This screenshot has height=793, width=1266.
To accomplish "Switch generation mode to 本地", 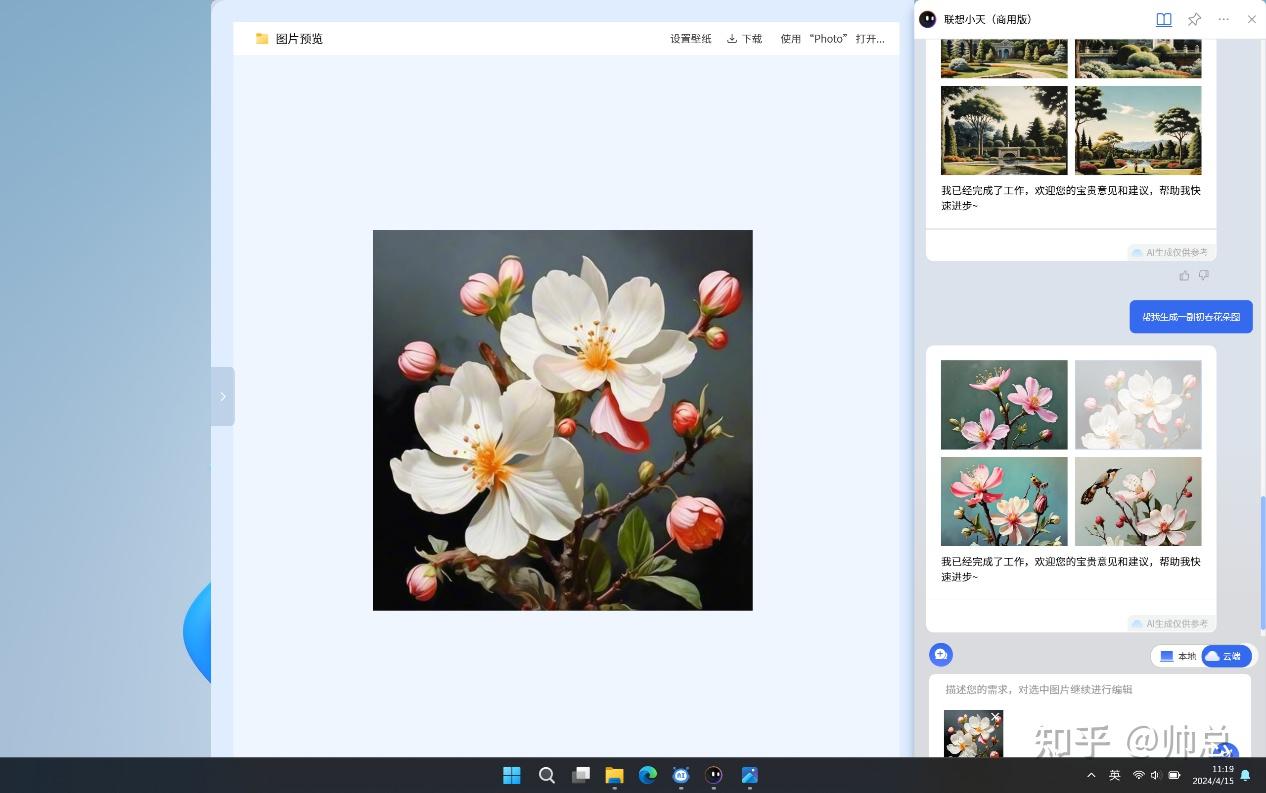I will pos(1178,656).
